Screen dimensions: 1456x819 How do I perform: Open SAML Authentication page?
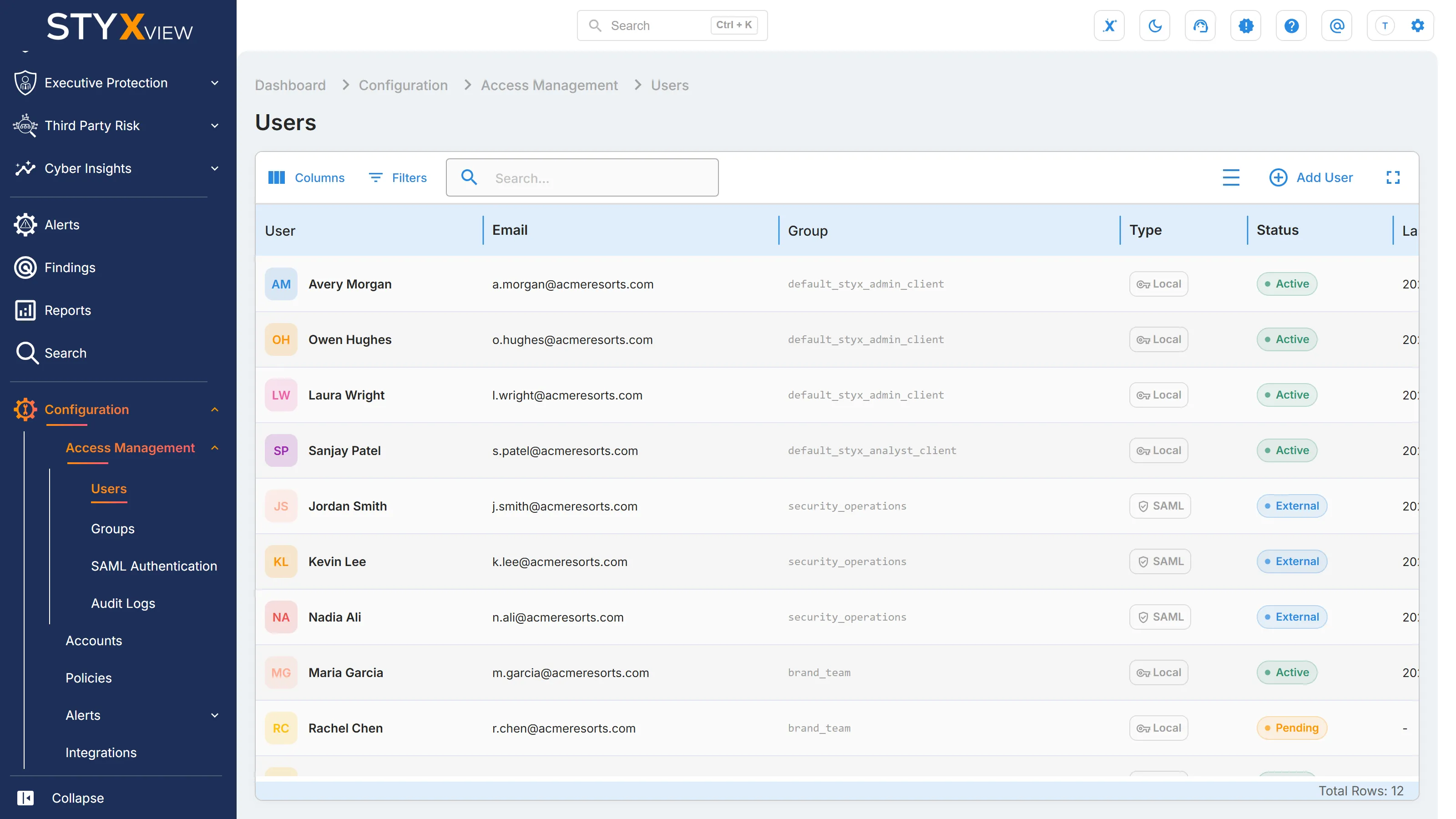154,566
